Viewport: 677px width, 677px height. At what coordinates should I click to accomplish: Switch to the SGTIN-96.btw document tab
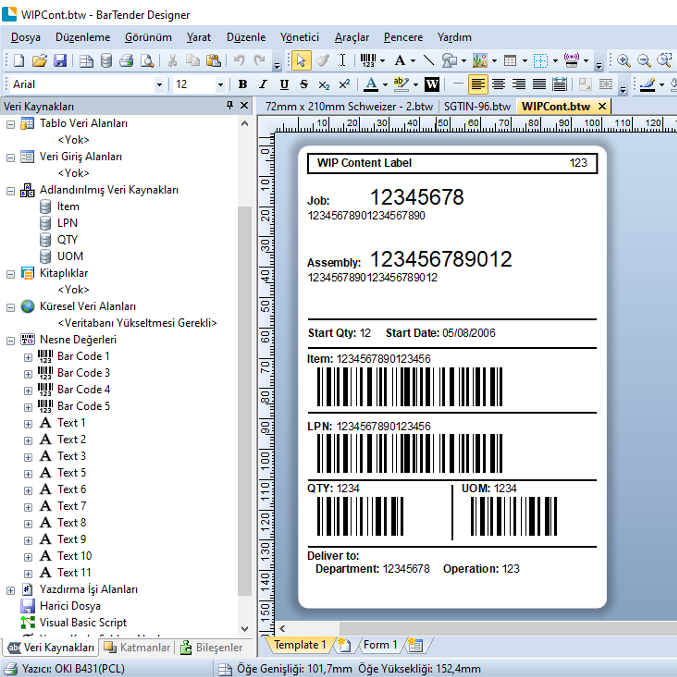tap(477, 106)
